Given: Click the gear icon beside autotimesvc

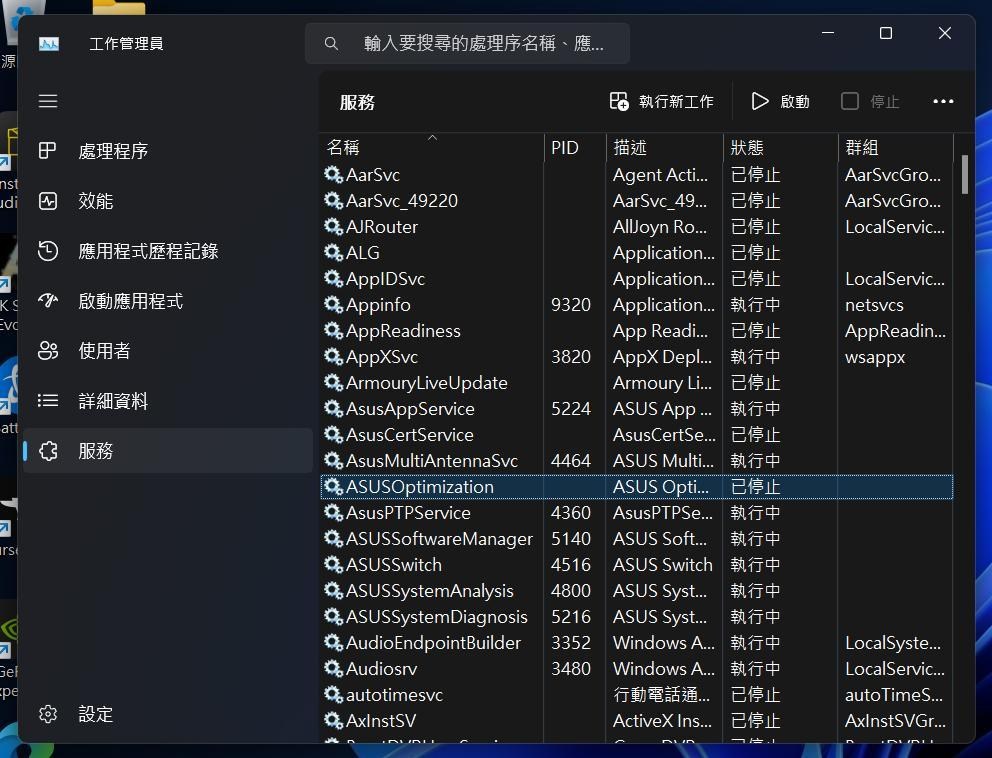Looking at the screenshot, I should [x=333, y=695].
